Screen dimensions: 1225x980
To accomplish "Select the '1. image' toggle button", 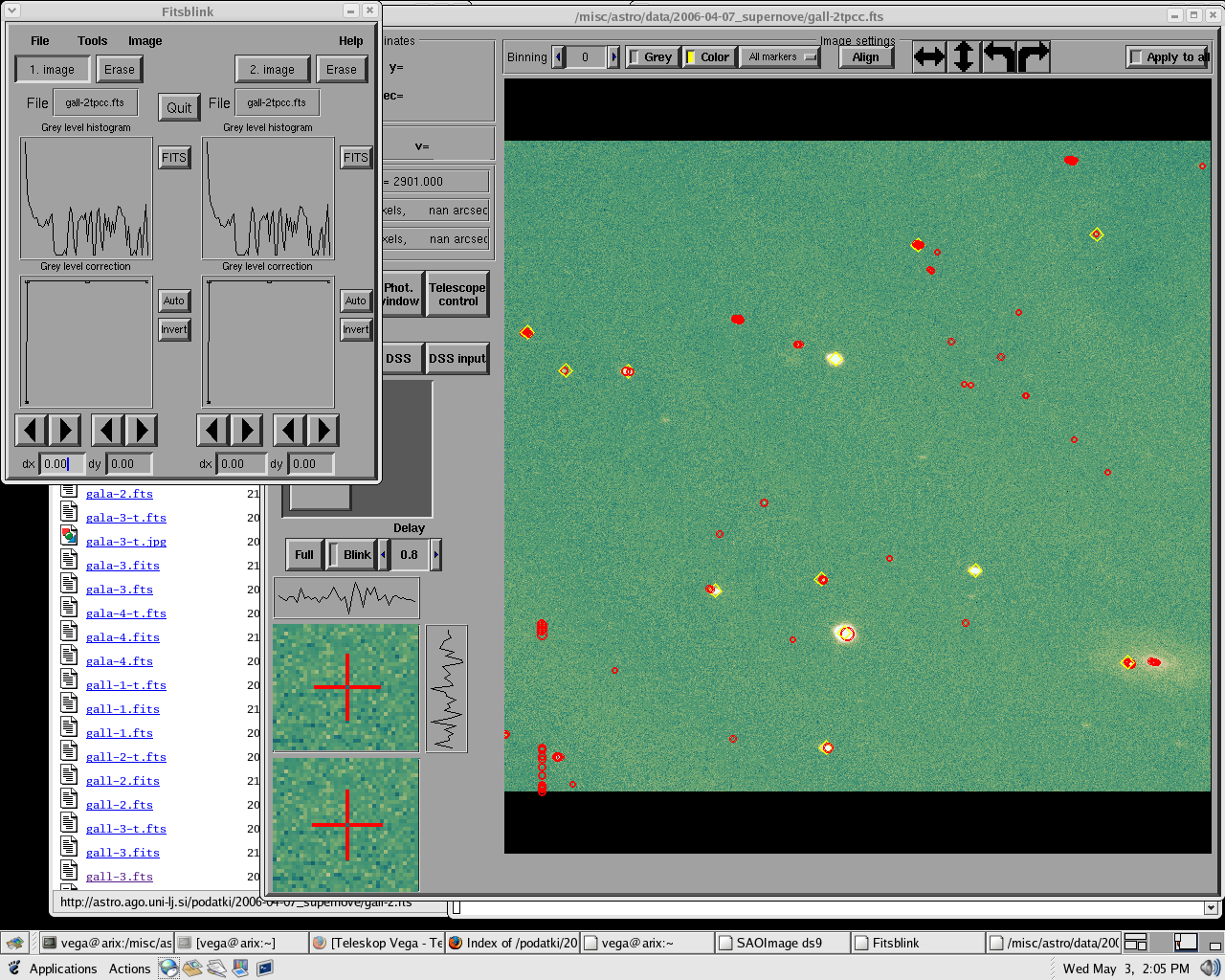I will 53,70.
